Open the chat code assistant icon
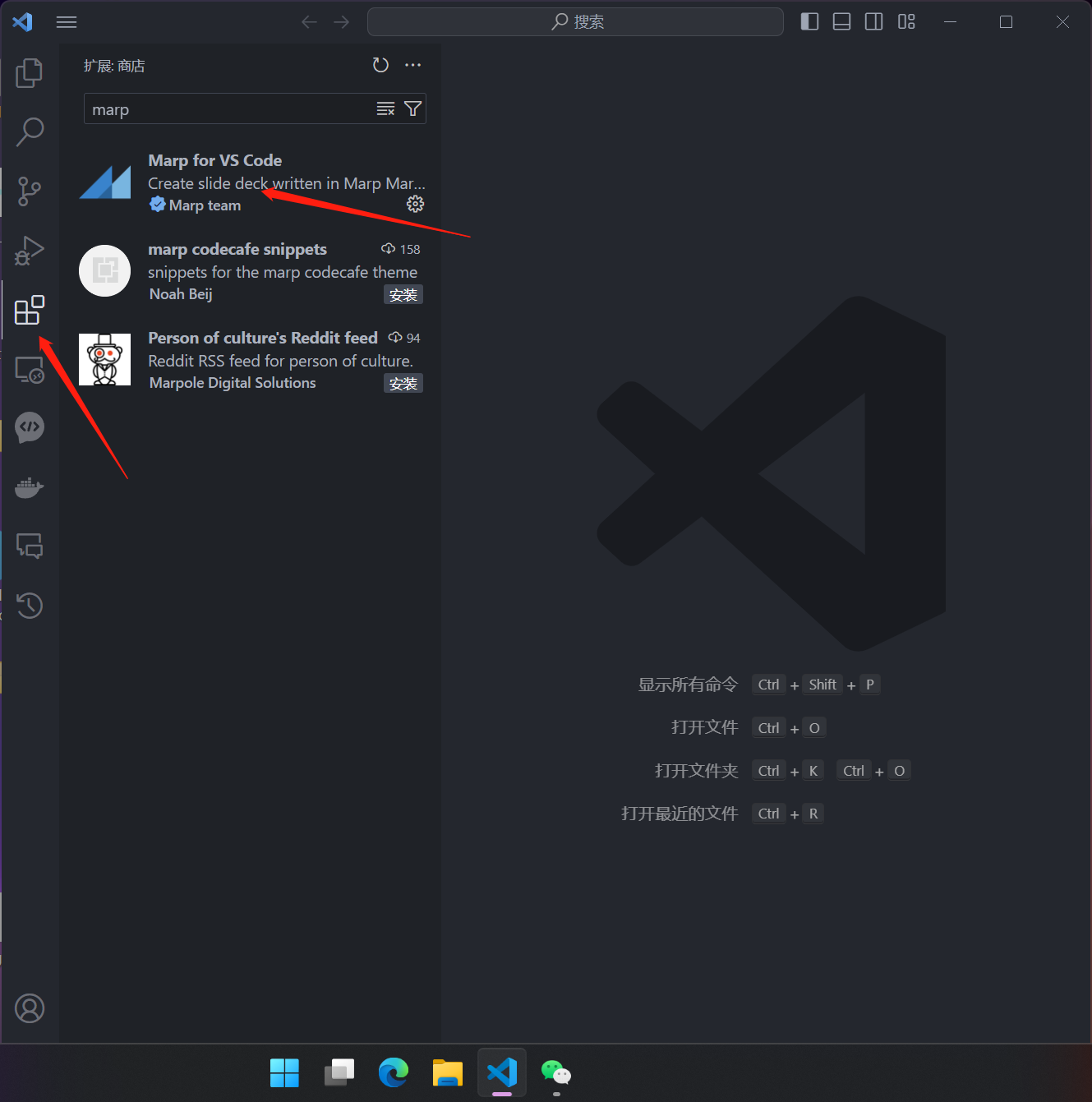This screenshot has width=1092, height=1102. (x=30, y=427)
